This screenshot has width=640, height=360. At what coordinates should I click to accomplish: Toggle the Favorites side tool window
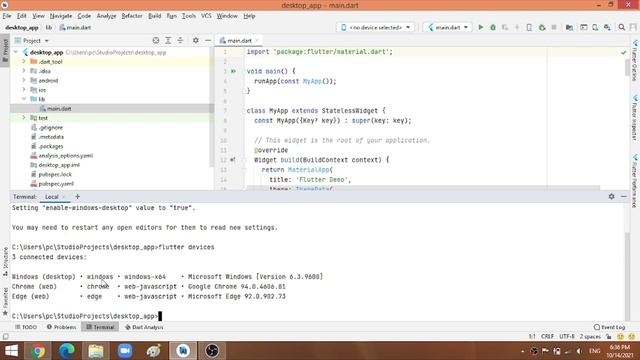click(5, 301)
